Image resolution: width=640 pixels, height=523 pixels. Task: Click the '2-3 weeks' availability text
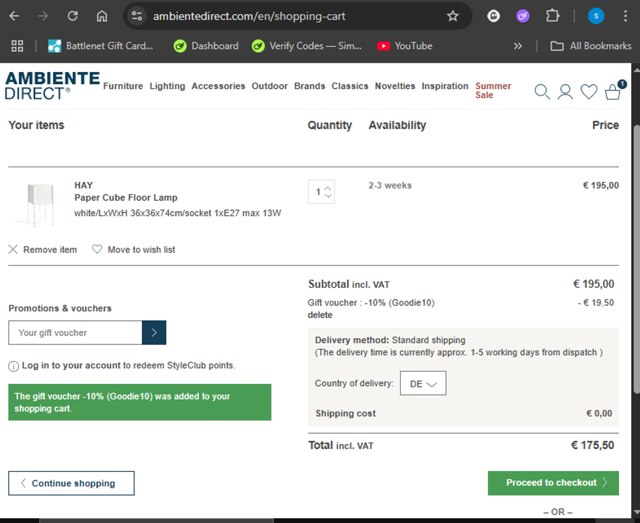[390, 185]
